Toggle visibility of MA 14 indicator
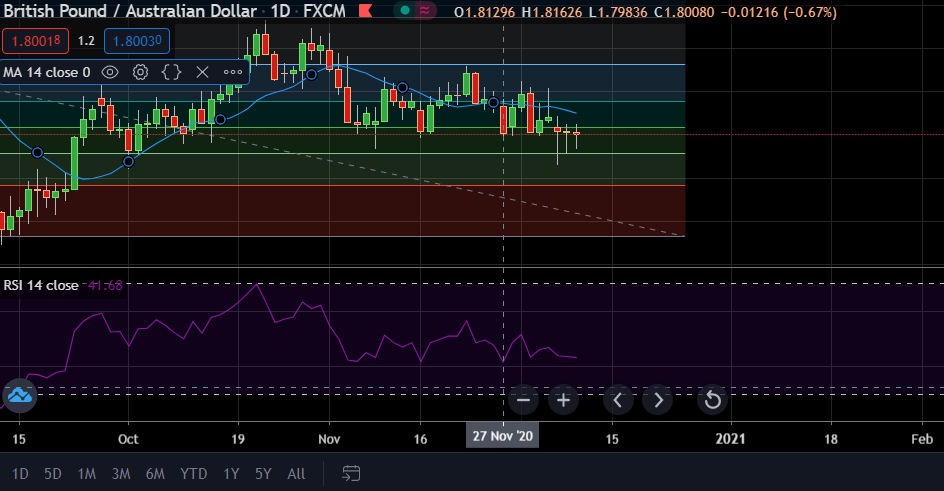 (x=111, y=72)
